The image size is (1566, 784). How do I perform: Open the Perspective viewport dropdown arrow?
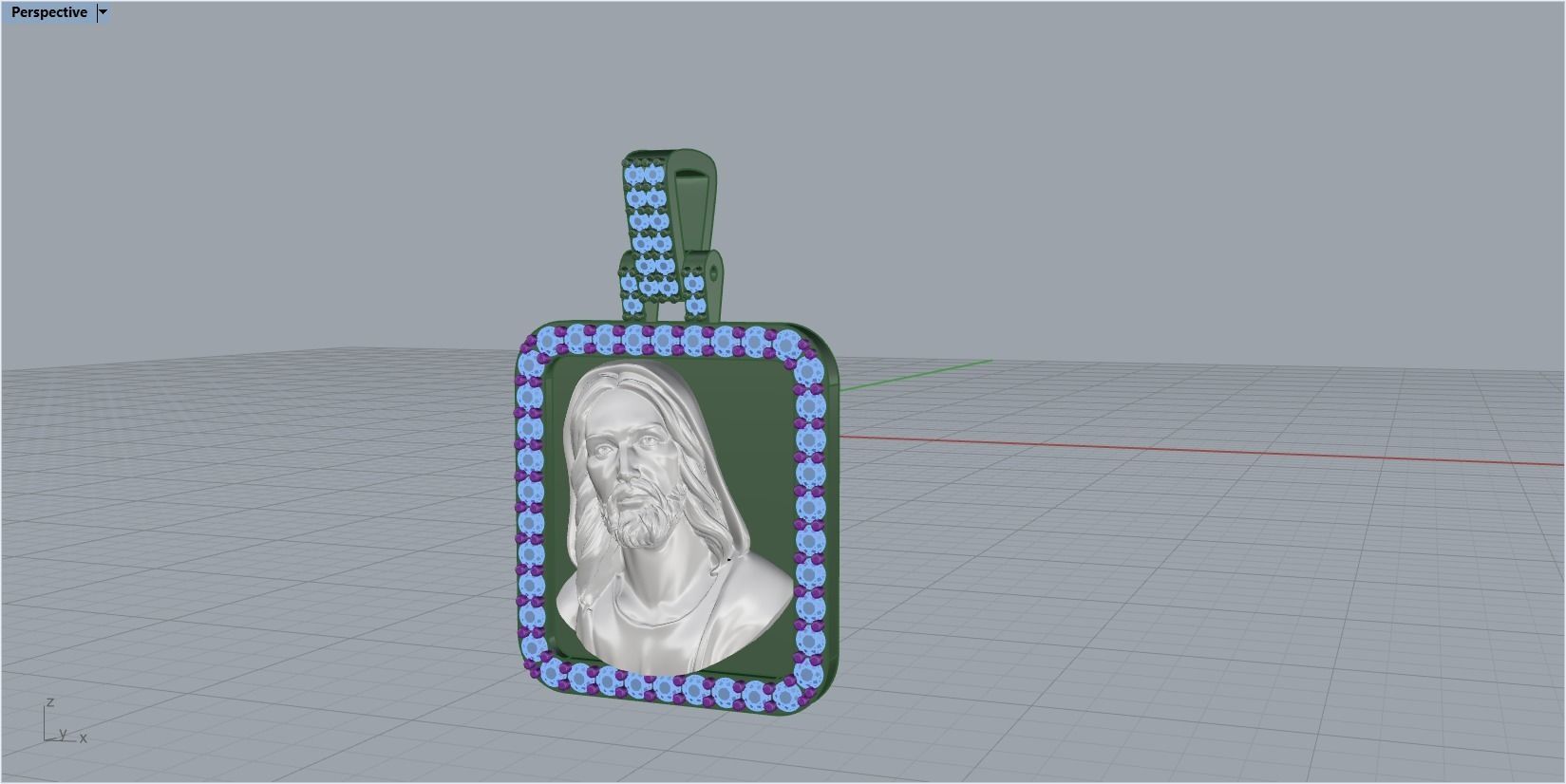point(104,12)
